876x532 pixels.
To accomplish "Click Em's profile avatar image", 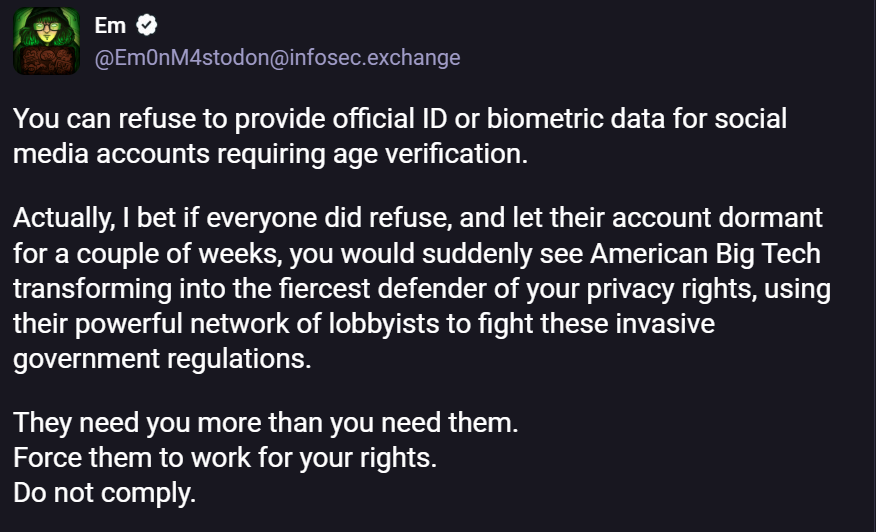I will point(46,41).
